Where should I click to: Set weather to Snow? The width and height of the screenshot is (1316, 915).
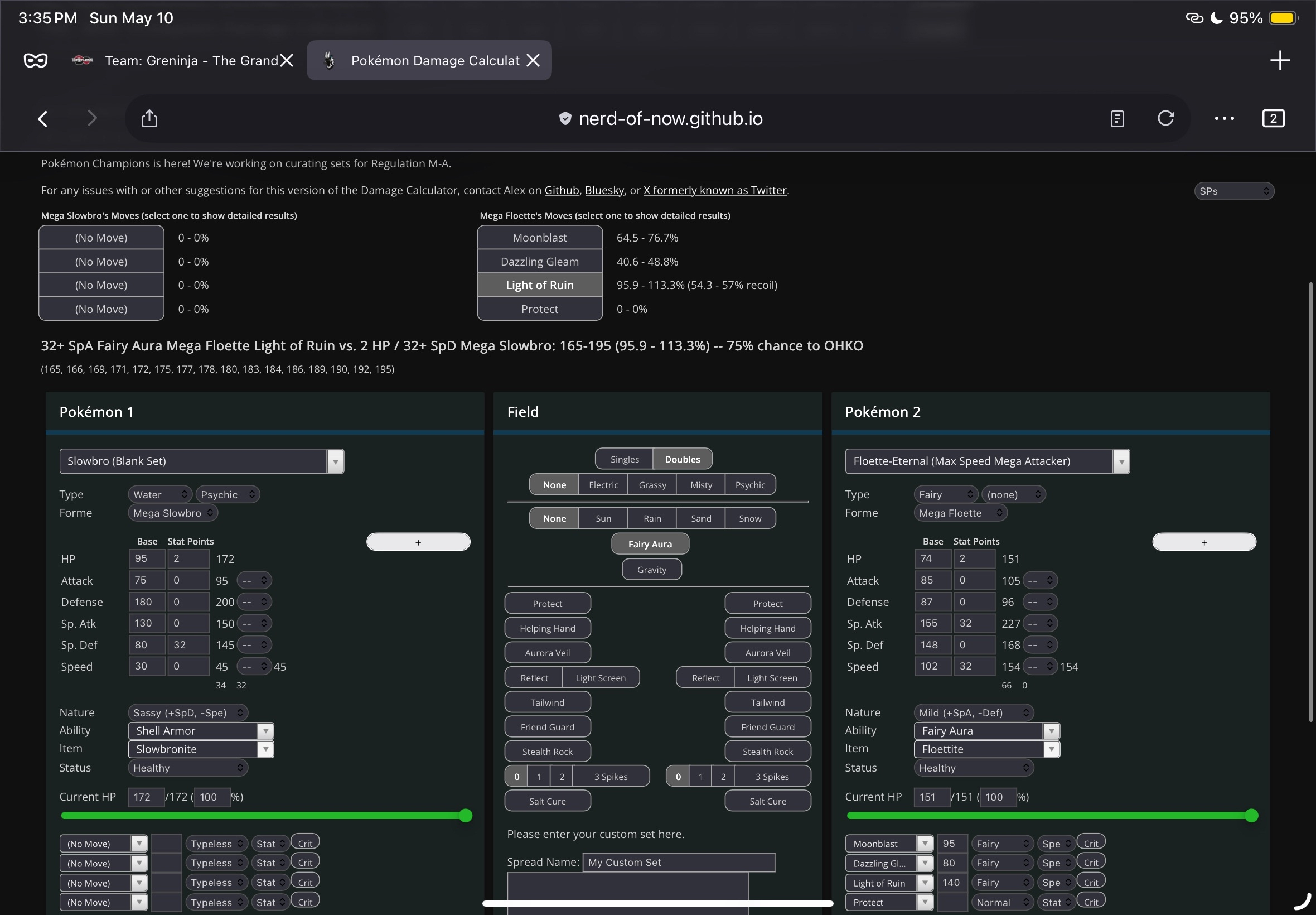click(750, 518)
